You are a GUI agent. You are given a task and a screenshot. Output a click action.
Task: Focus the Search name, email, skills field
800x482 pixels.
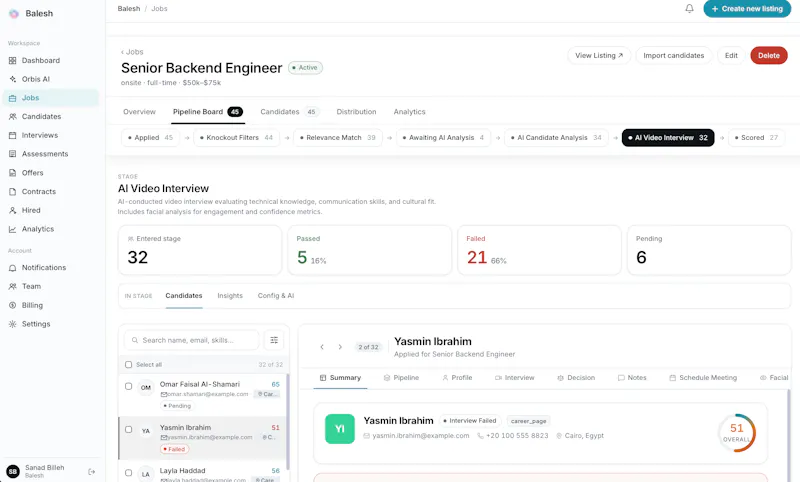pos(192,340)
